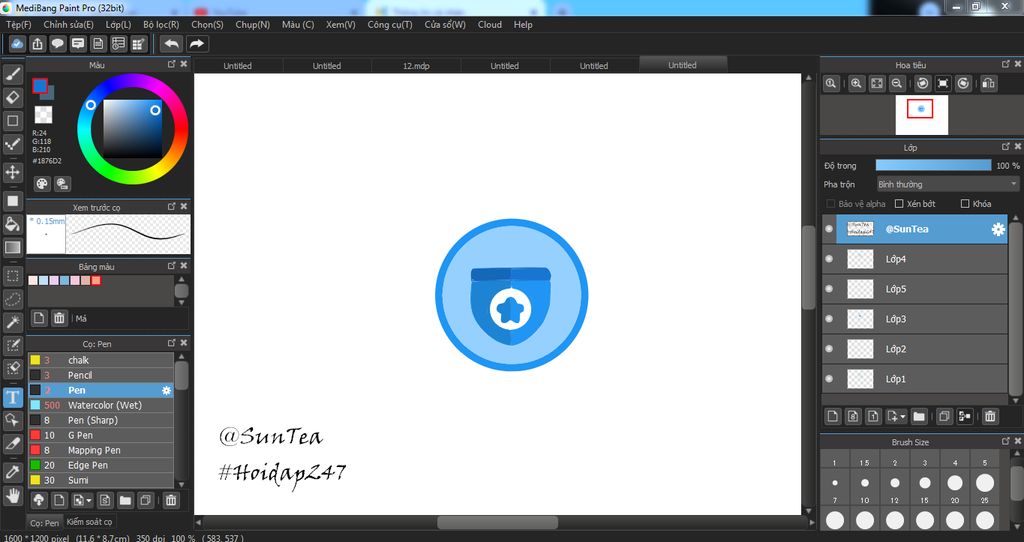This screenshot has height=542, width=1024.
Task: Select the chalk brush
Action: (x=101, y=360)
